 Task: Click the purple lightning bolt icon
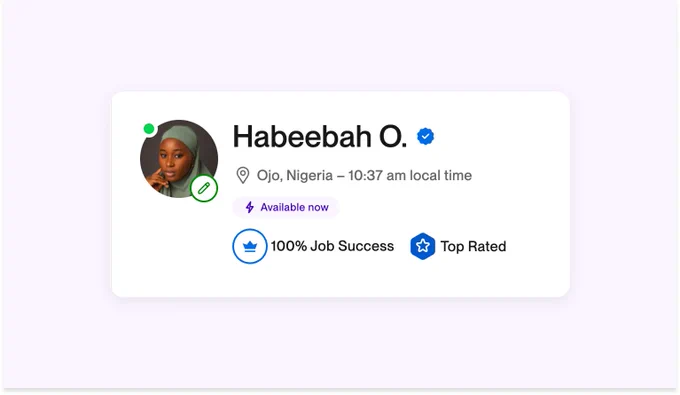click(x=250, y=207)
